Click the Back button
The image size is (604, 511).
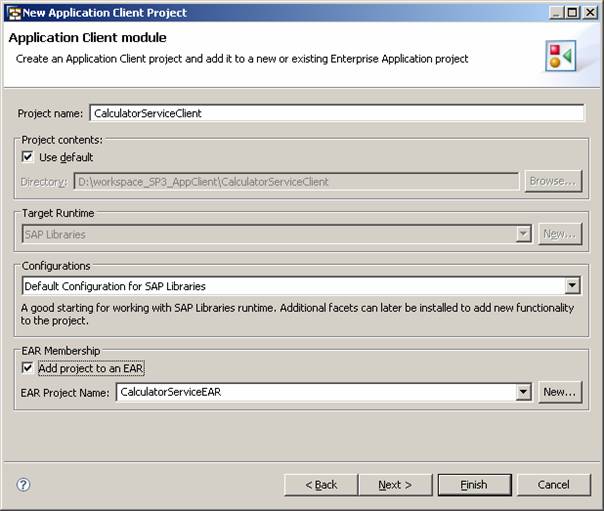coord(320,485)
